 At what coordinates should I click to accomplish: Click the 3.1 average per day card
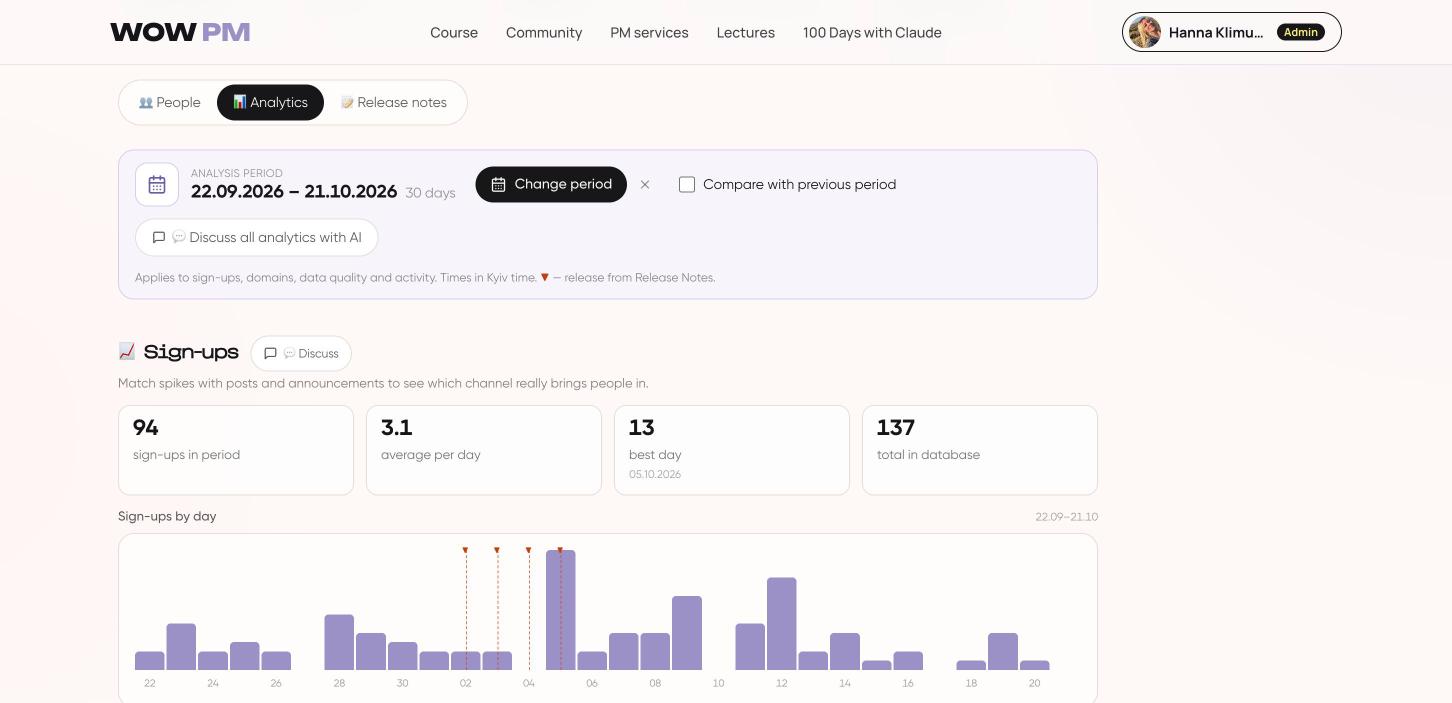click(x=484, y=450)
